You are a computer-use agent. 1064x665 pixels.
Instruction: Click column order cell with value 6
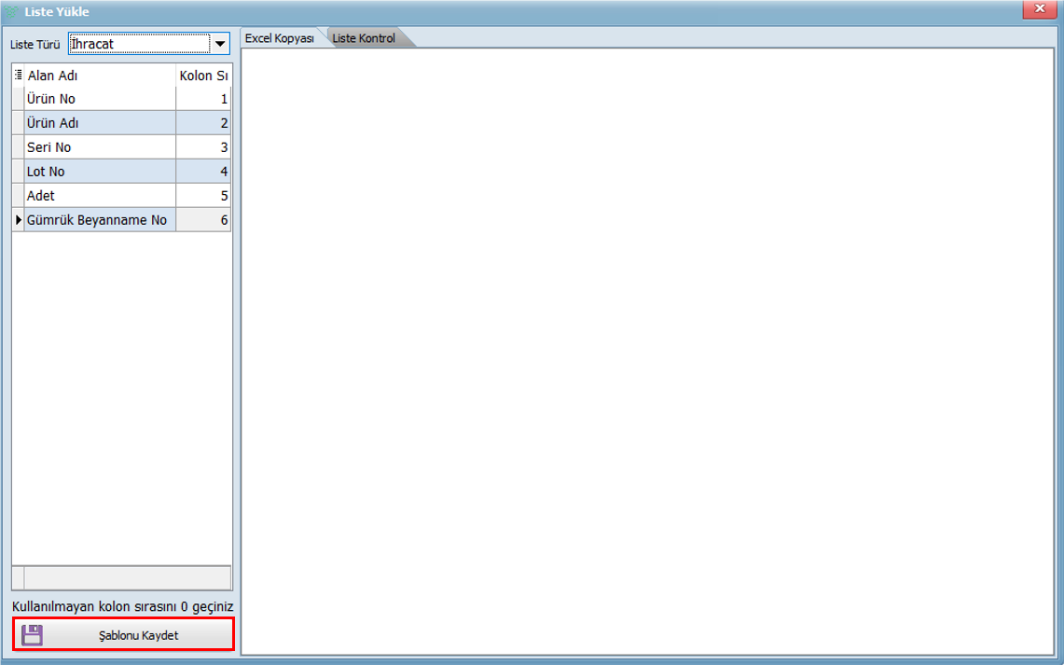point(204,219)
